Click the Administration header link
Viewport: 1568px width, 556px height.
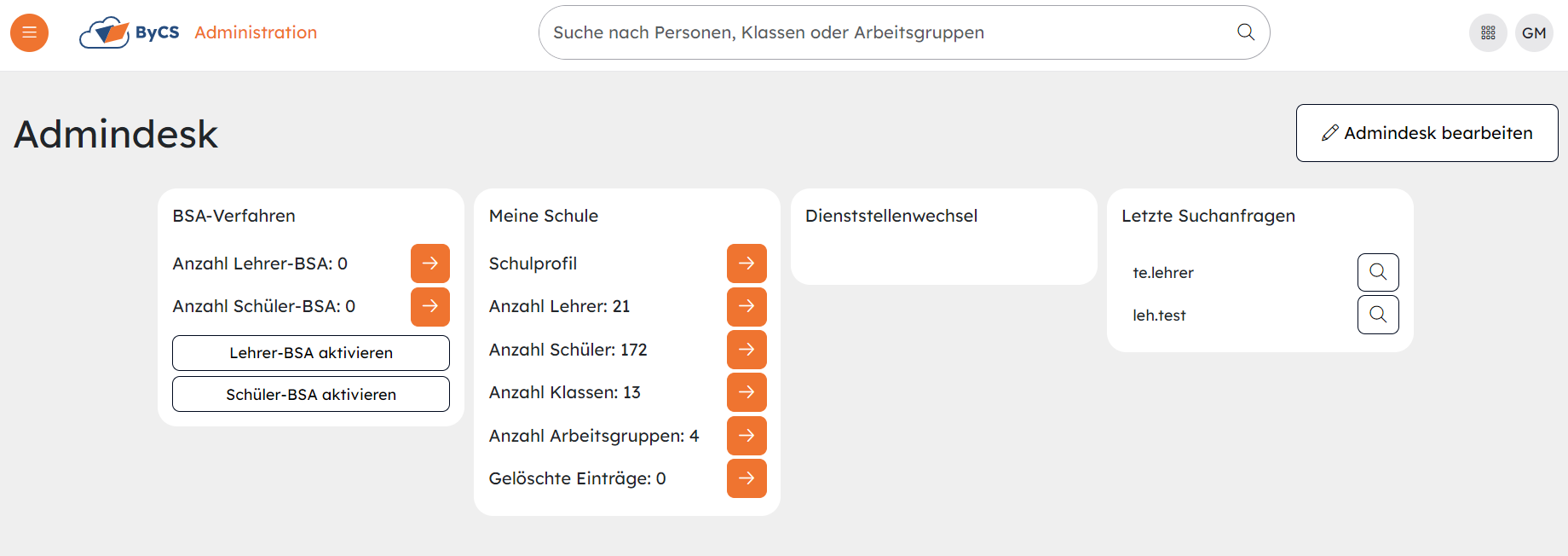tap(256, 32)
